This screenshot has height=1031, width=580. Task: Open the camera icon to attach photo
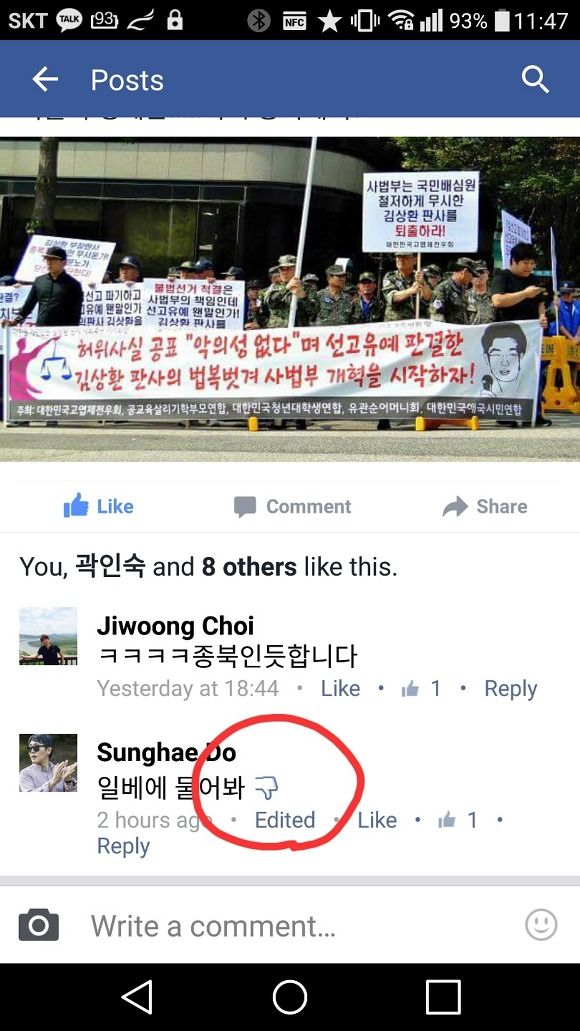pos(38,925)
